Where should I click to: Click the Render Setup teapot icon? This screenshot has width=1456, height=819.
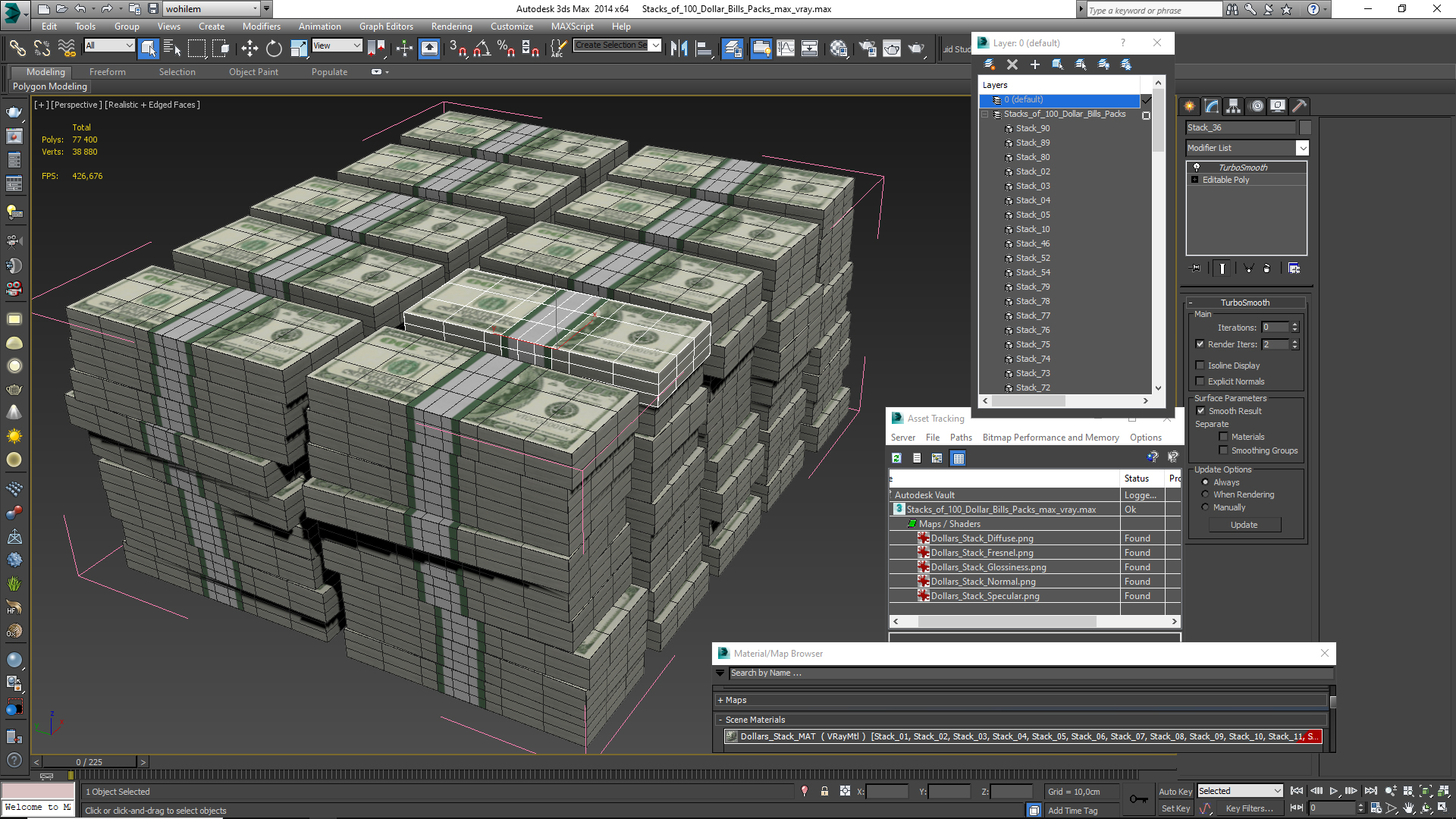[867, 49]
